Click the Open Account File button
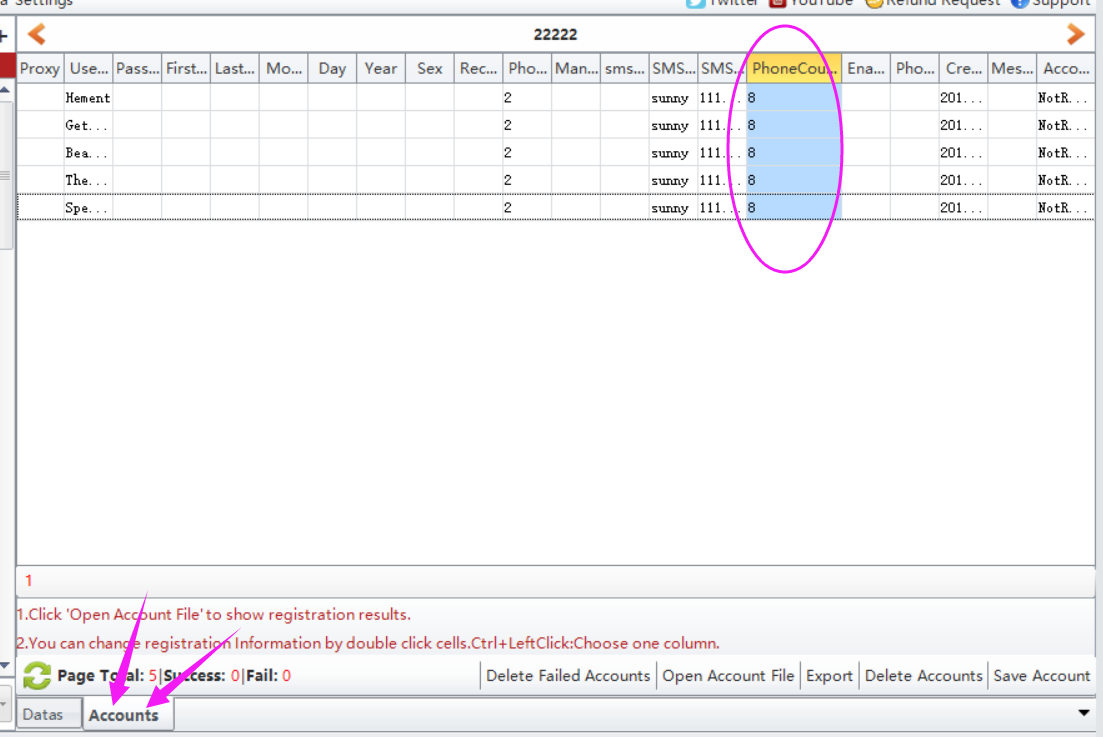 (x=728, y=676)
